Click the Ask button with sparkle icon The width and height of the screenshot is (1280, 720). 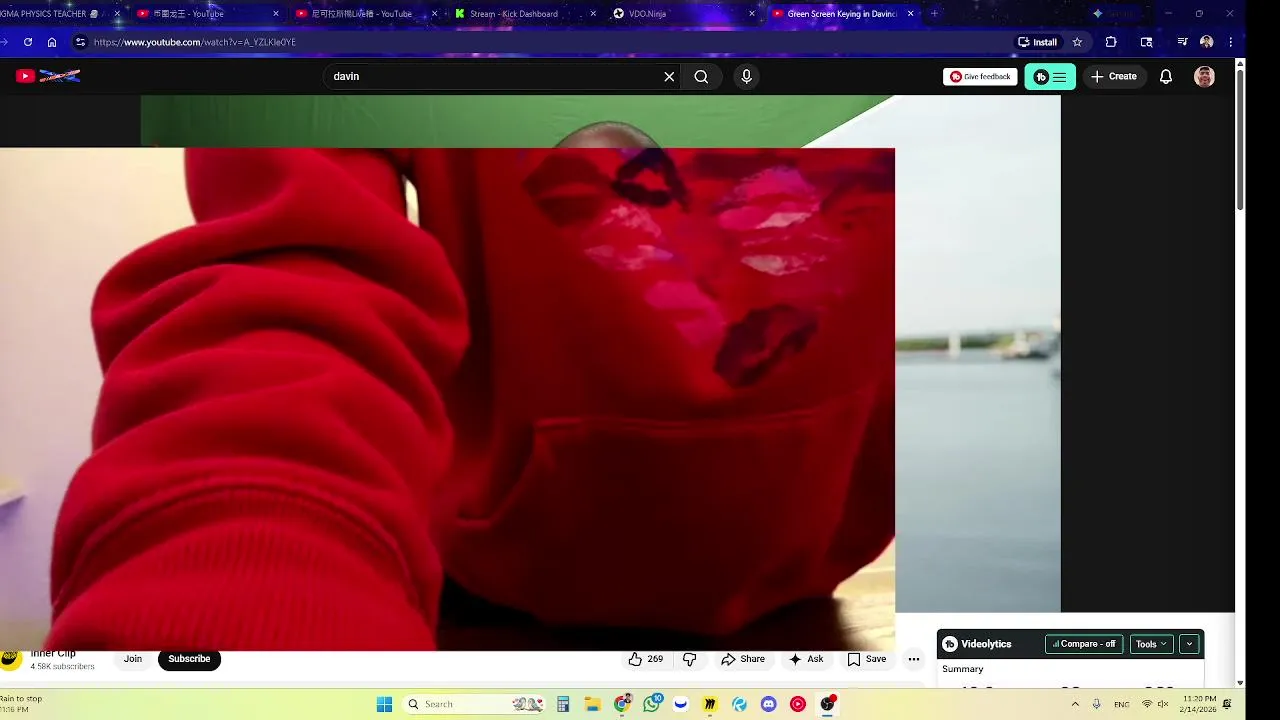pyautogui.click(x=806, y=659)
